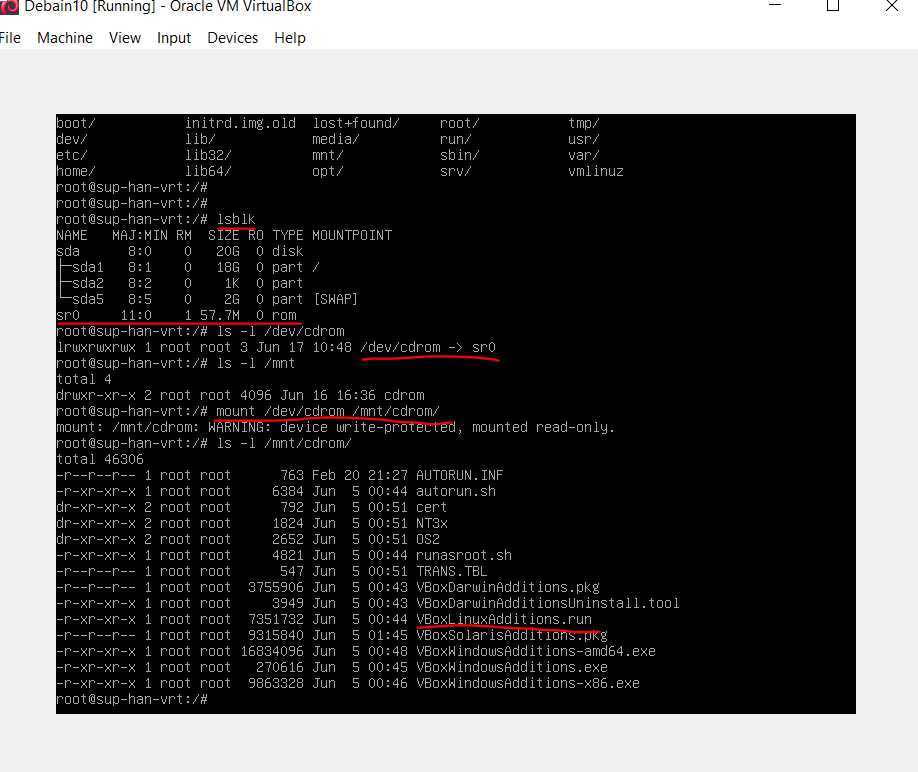Click the sr0 rom device row
This screenshot has height=772, width=918.
click(x=177, y=315)
